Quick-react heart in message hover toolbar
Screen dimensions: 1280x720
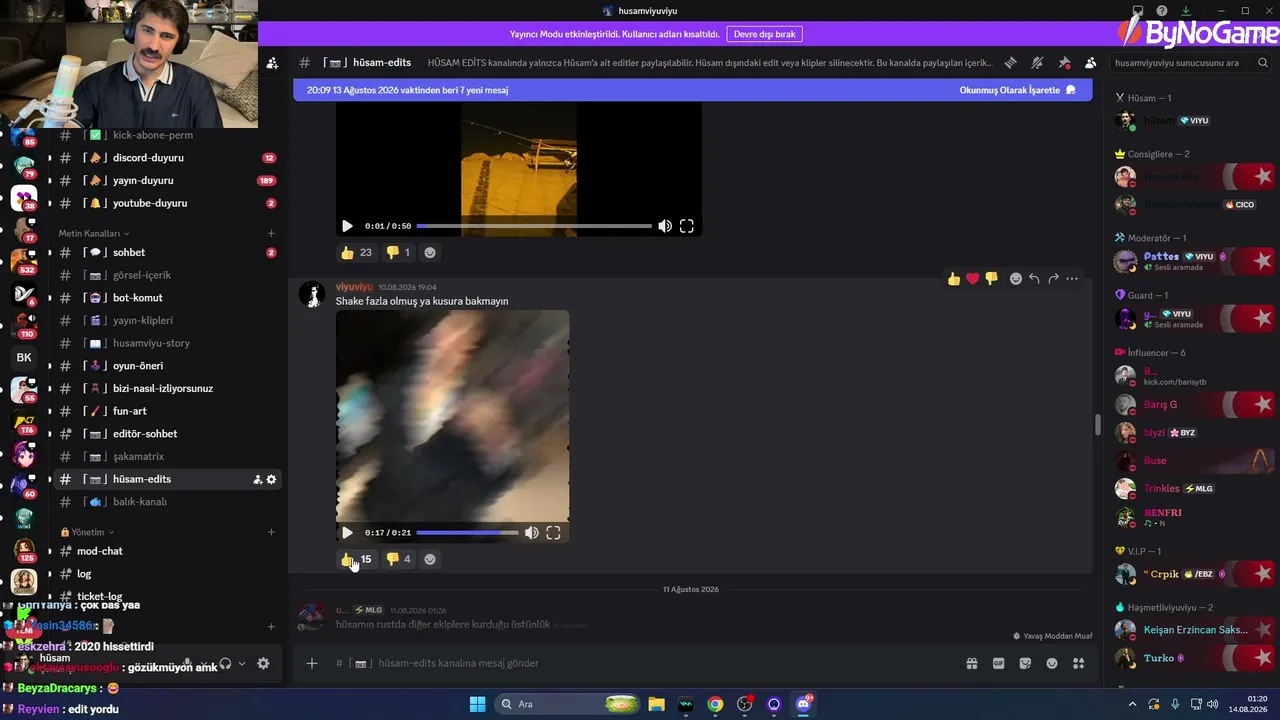click(x=972, y=279)
